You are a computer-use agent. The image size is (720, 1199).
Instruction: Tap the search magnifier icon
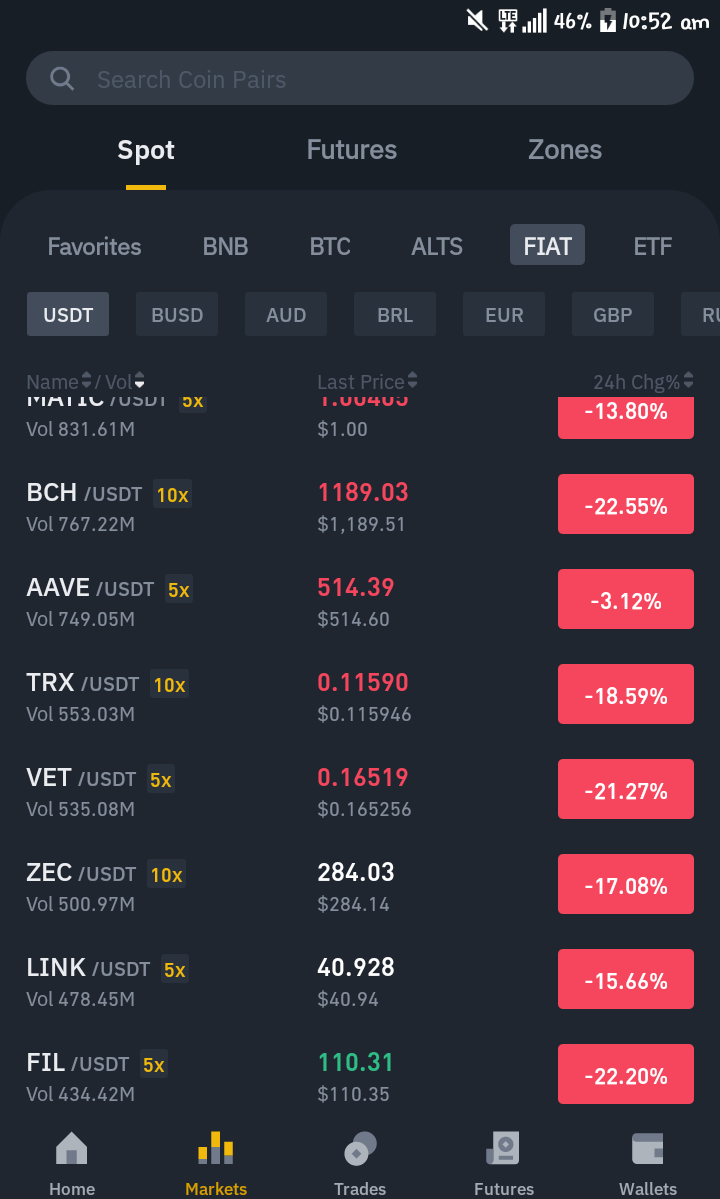coord(62,79)
